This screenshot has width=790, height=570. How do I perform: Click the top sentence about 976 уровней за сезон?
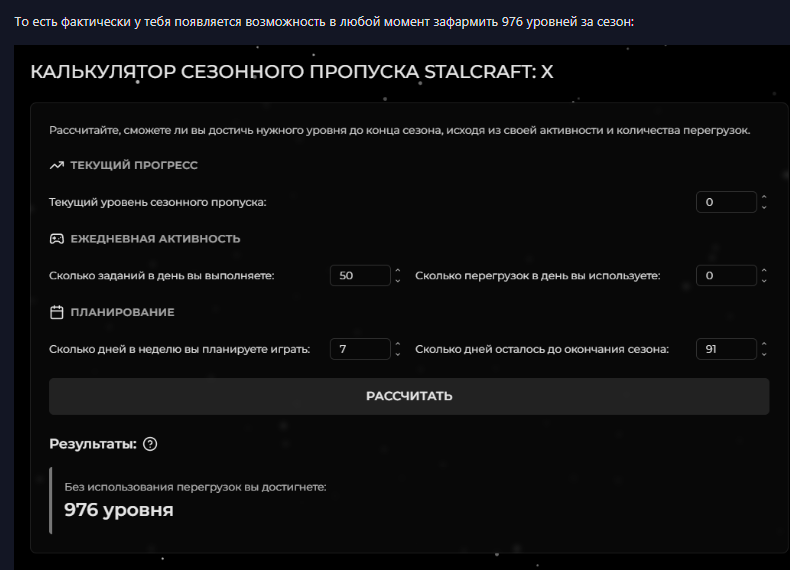(x=324, y=22)
